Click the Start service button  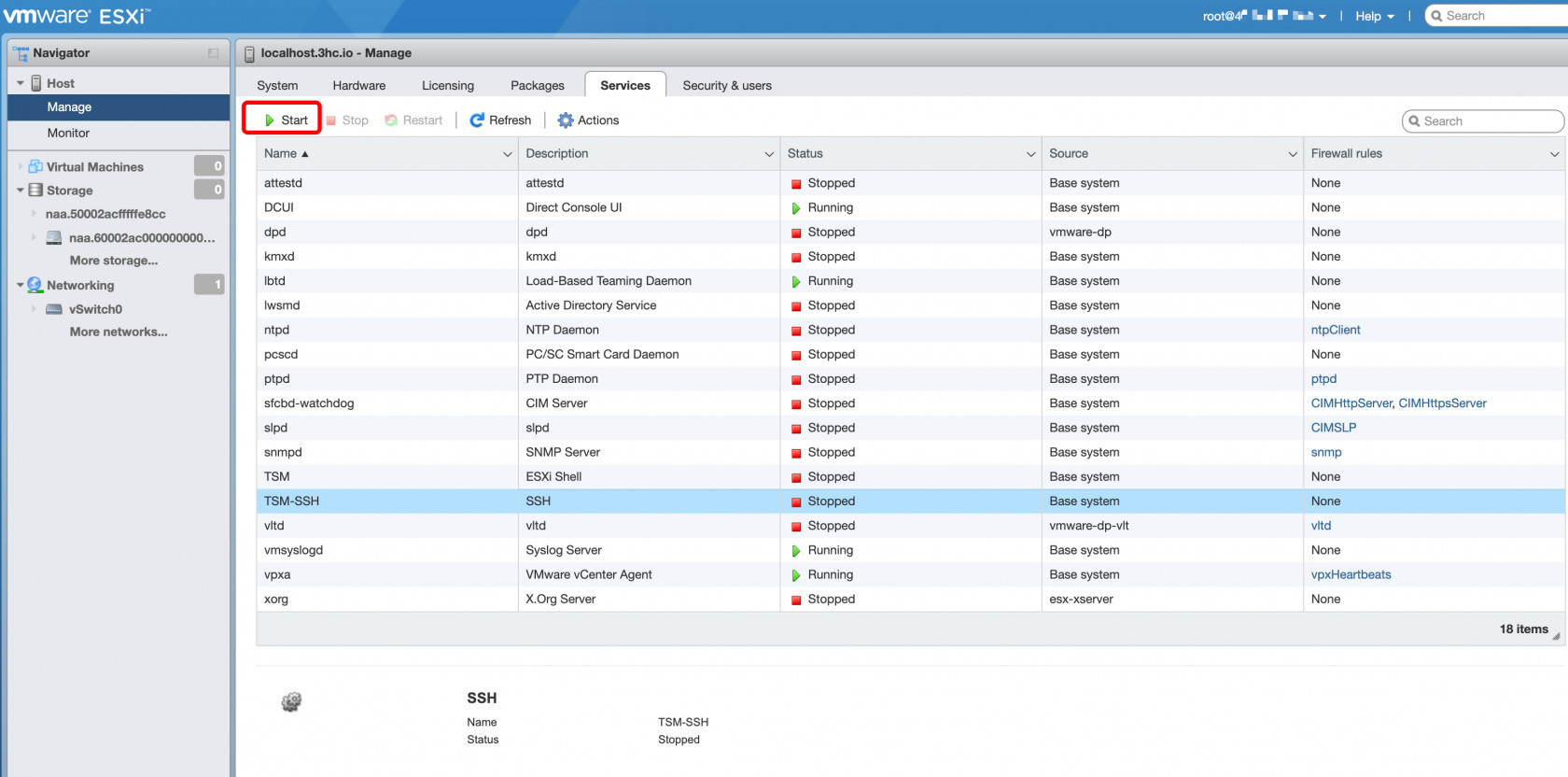coord(285,120)
